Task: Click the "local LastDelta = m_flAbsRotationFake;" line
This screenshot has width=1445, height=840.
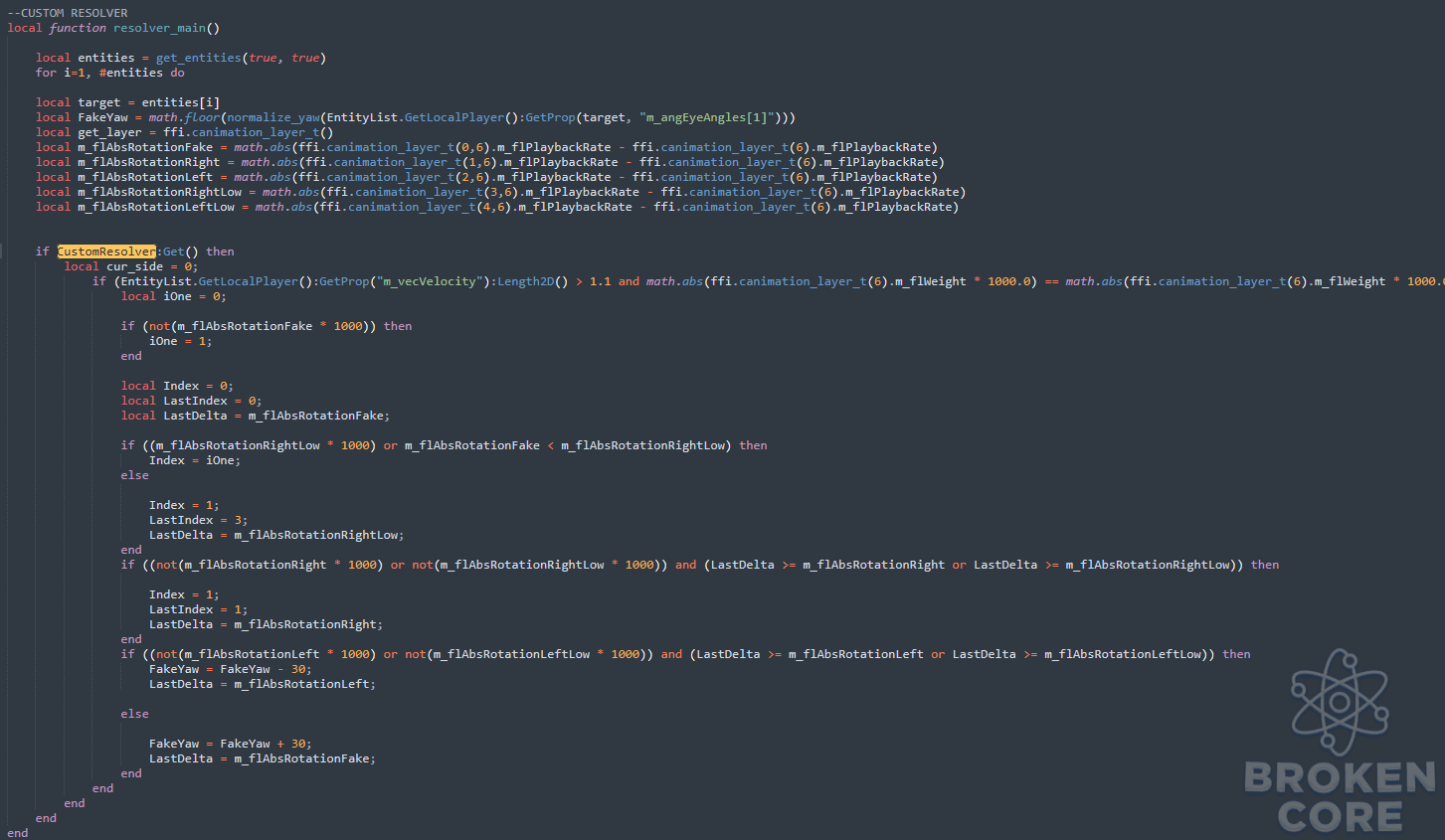Action: pyautogui.click(x=256, y=416)
